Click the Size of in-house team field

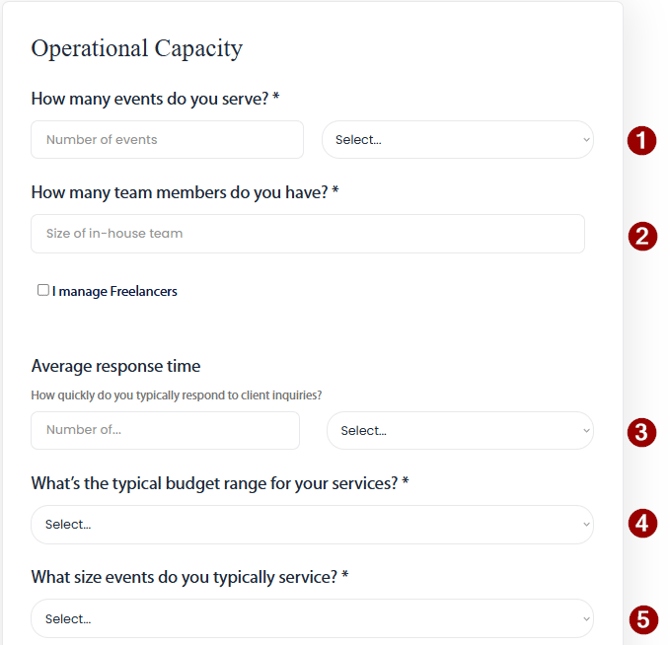pyautogui.click(x=307, y=234)
